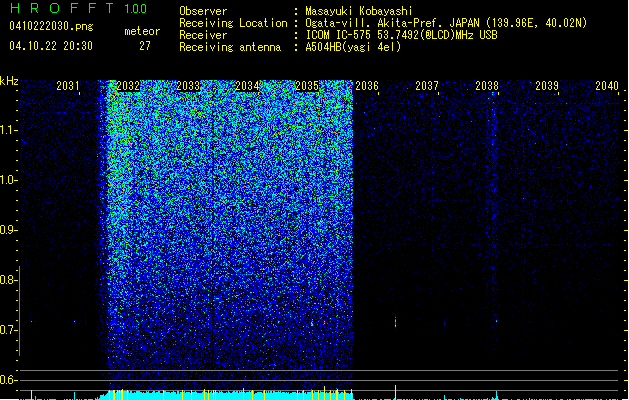Select the Ogata-vill. Akita-Pref. JAPAN location text
Viewport: 629px width, 400px height.
[x=446, y=23]
